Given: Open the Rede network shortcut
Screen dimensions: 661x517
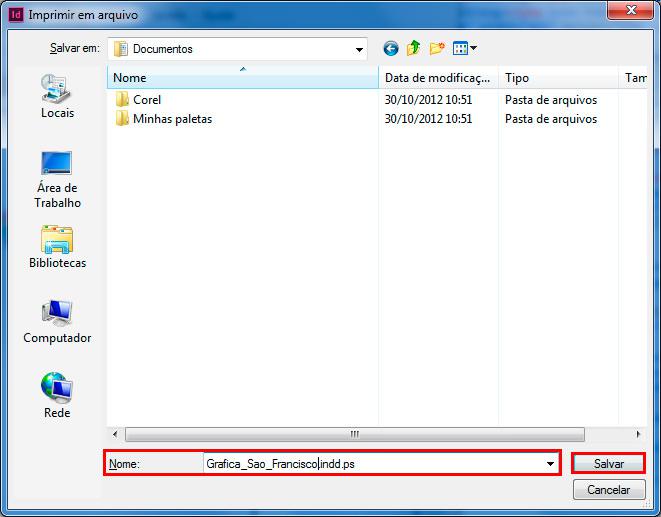Looking at the screenshot, I should tap(57, 395).
